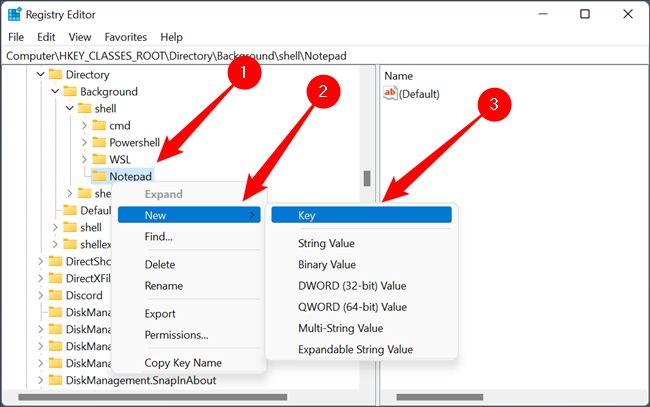Close the Registry Editor window
The image size is (650, 407).
click(x=628, y=14)
